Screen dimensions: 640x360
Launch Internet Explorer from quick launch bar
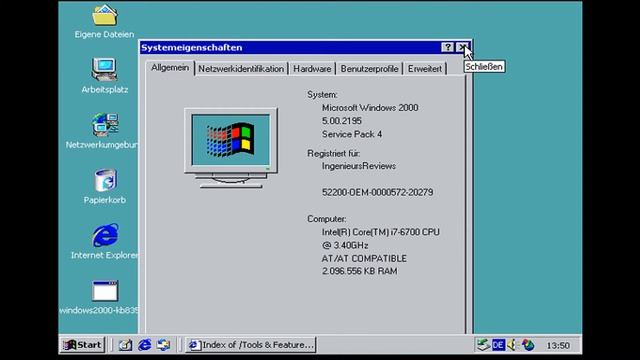144,345
